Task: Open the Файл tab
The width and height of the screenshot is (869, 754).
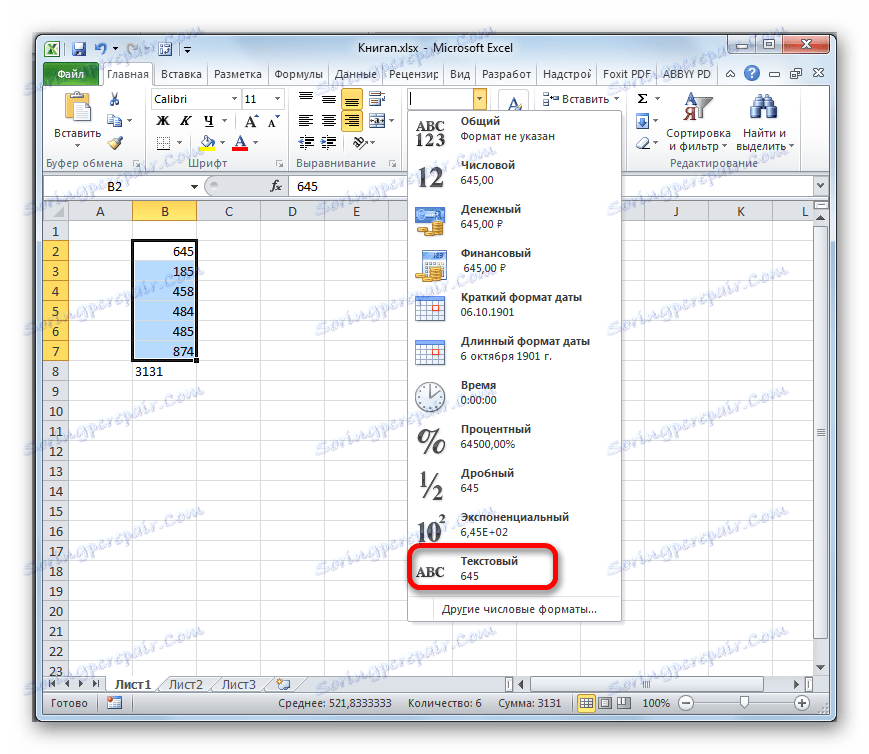Action: (x=71, y=74)
